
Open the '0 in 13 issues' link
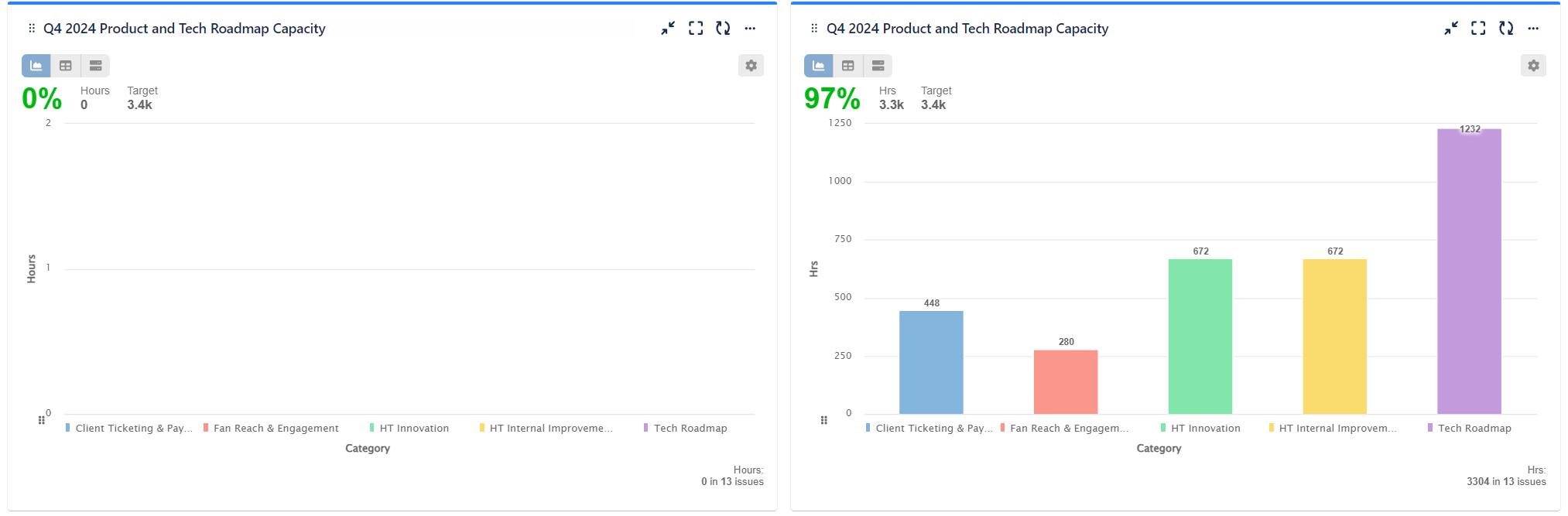click(732, 482)
